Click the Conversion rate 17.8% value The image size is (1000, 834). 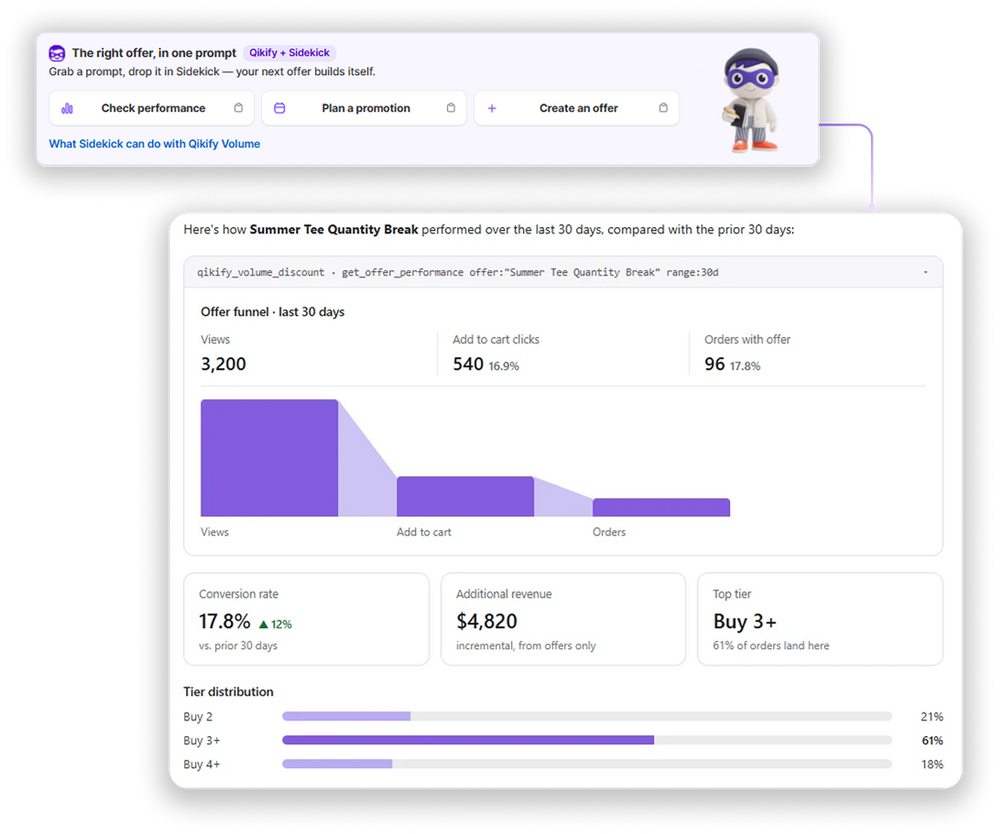pos(224,621)
